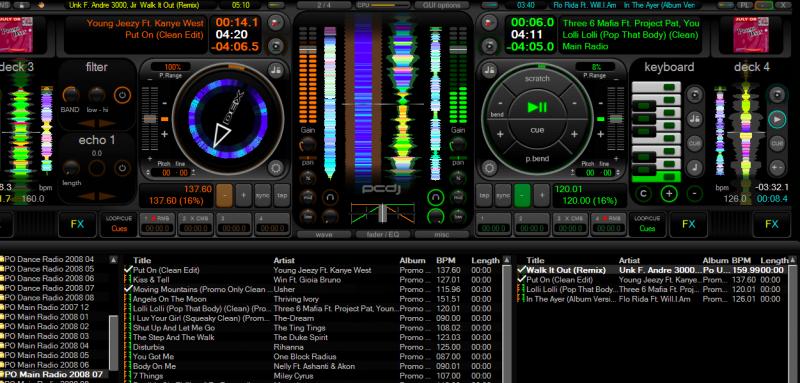
Task: Click the left channel Gain knob
Action: coord(307,146)
